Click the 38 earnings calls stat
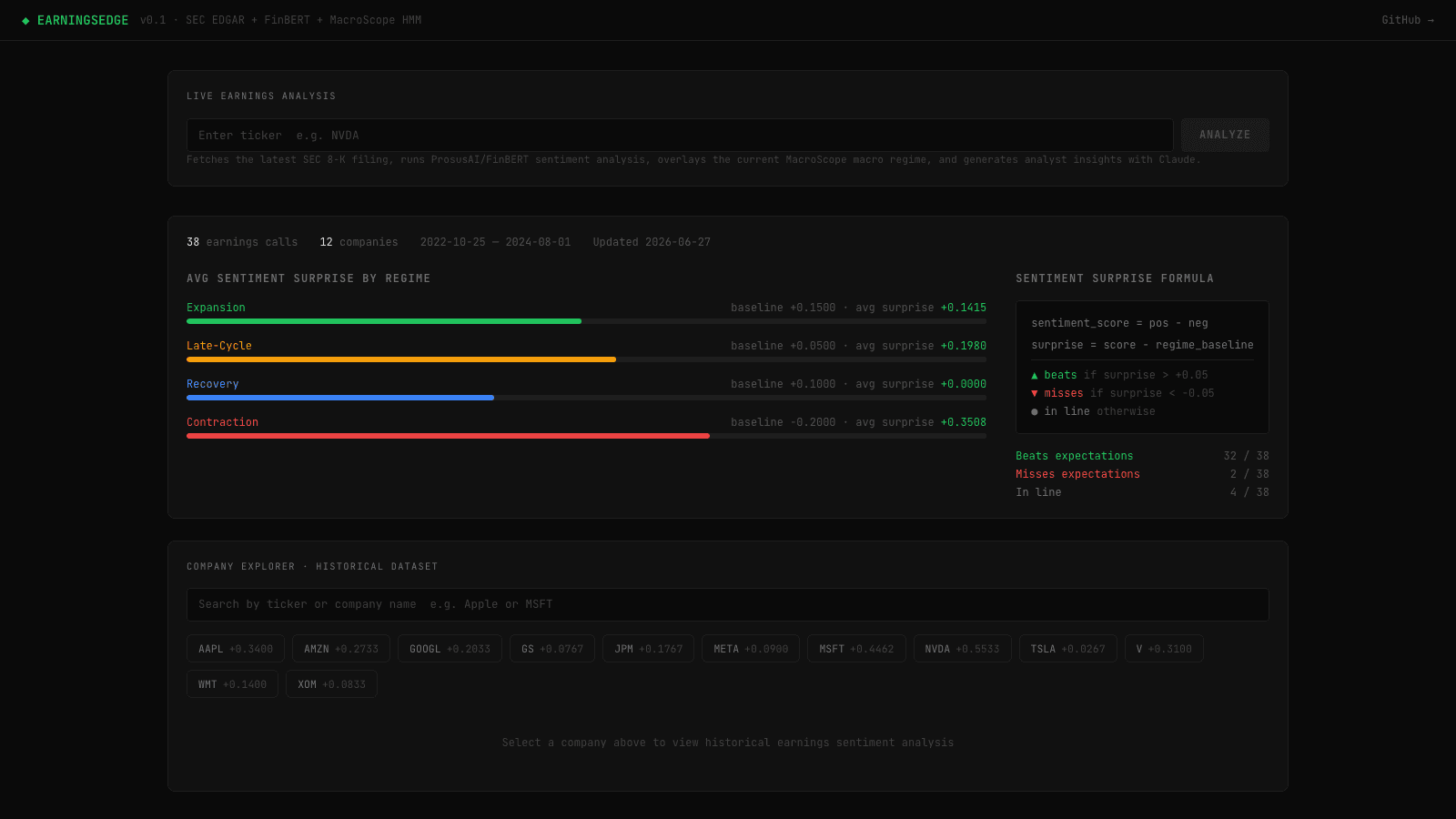This screenshot has height=819, width=1456. [x=242, y=242]
